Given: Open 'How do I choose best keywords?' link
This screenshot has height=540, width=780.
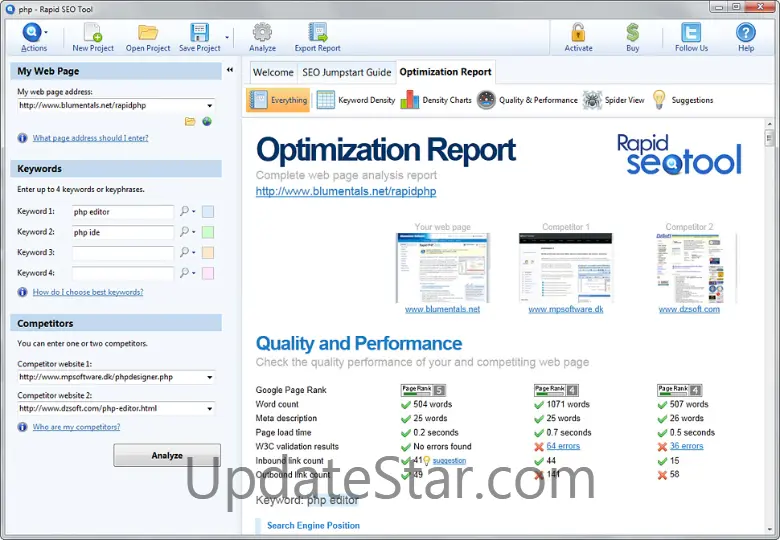Looking at the screenshot, I should (x=88, y=292).
